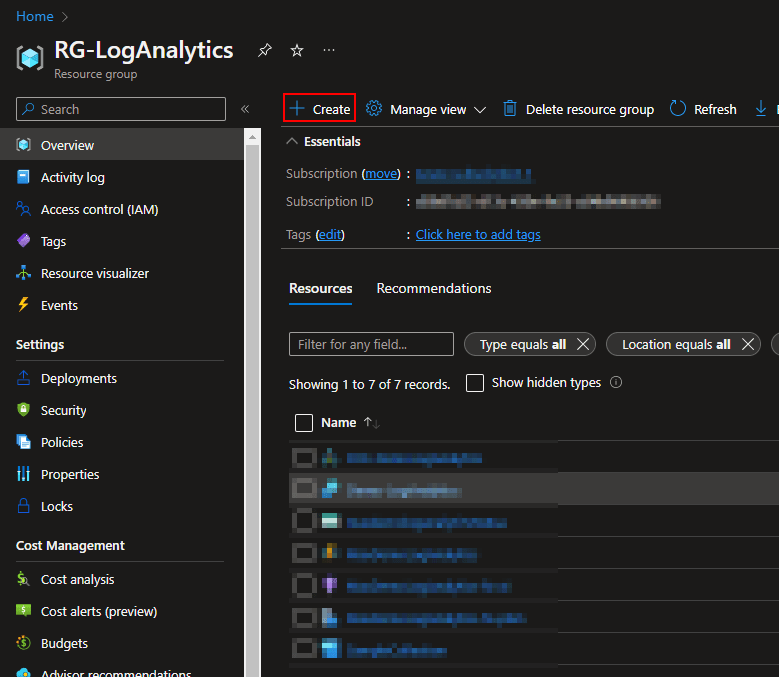Enable Show hidden types checkbox
Screen dimensions: 779x677
pyautogui.click(x=475, y=383)
